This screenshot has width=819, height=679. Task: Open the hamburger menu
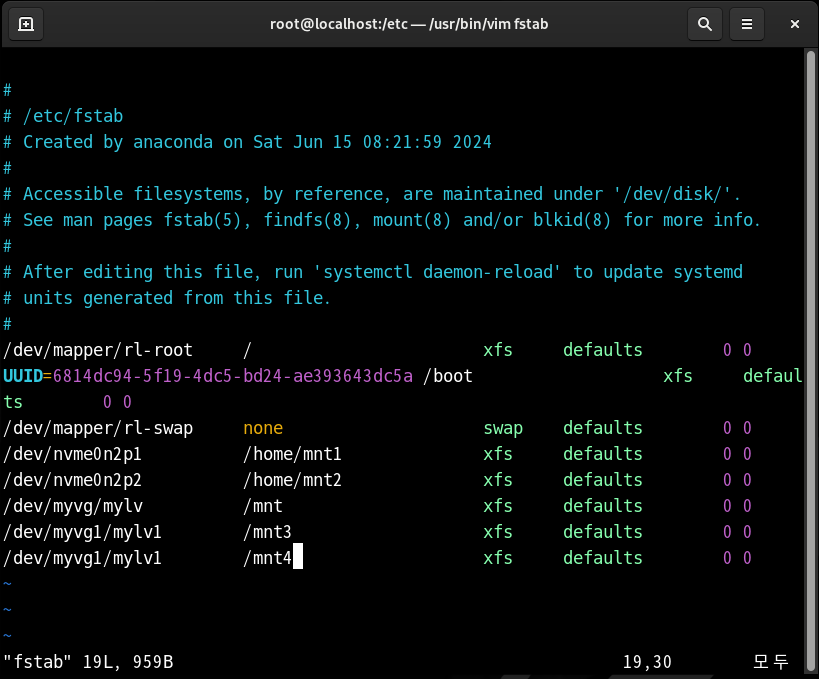point(747,24)
